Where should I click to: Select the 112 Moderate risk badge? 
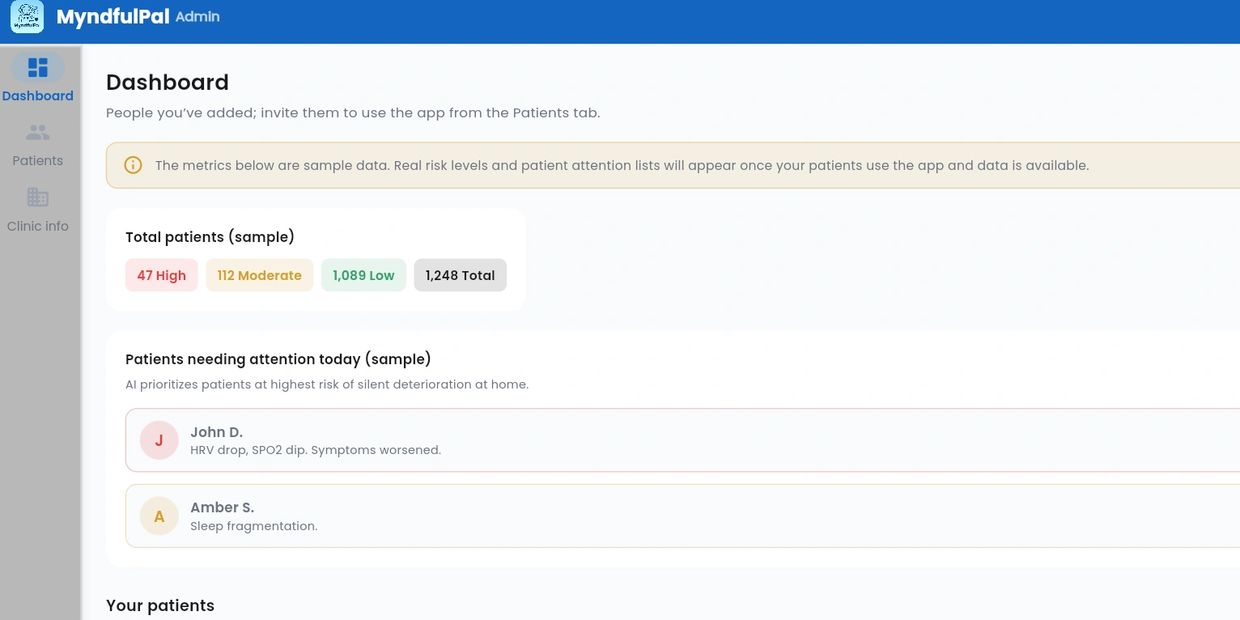259,275
